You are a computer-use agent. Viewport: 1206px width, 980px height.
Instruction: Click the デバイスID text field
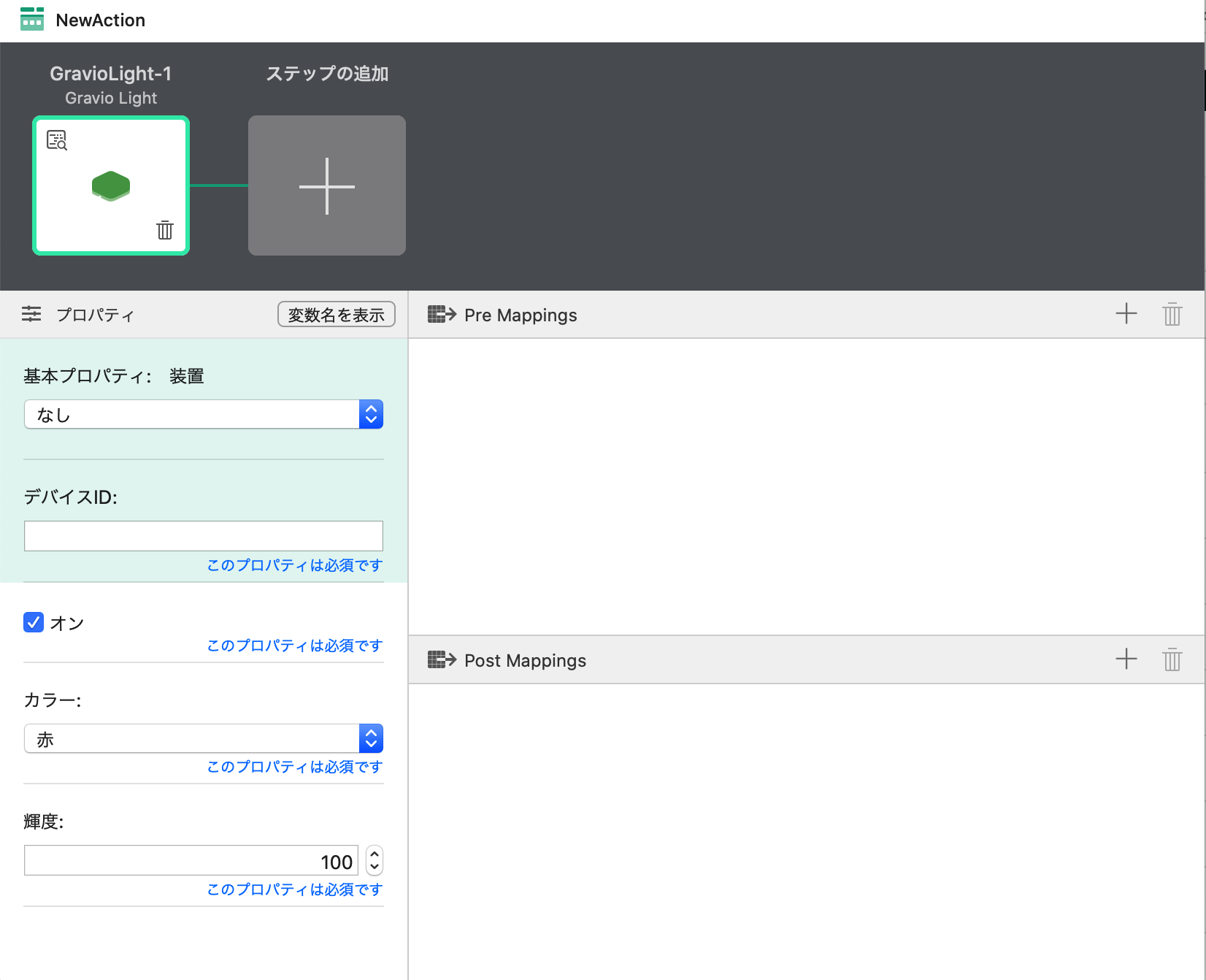[204, 536]
